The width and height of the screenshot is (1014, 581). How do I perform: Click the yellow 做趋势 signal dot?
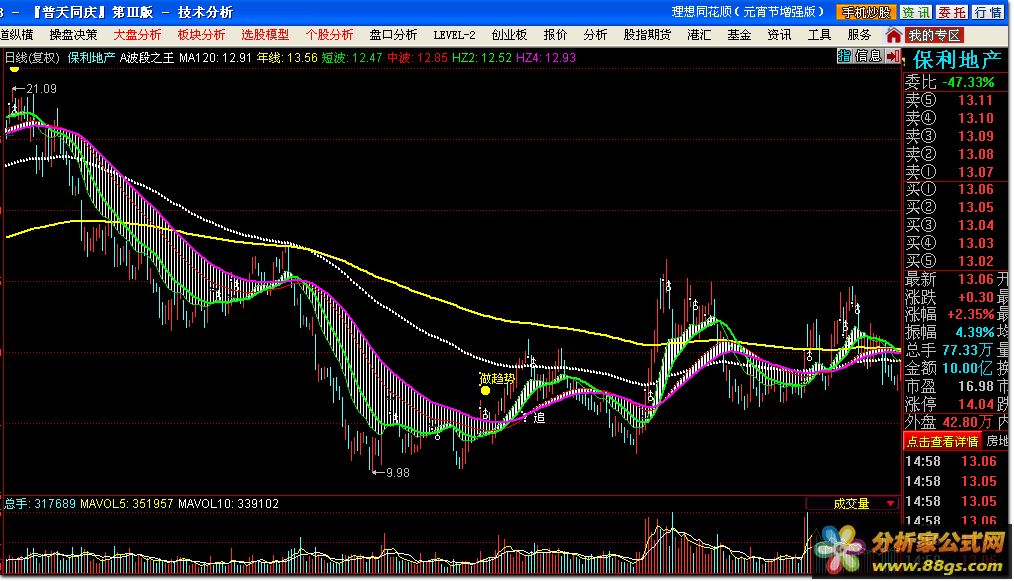[486, 390]
